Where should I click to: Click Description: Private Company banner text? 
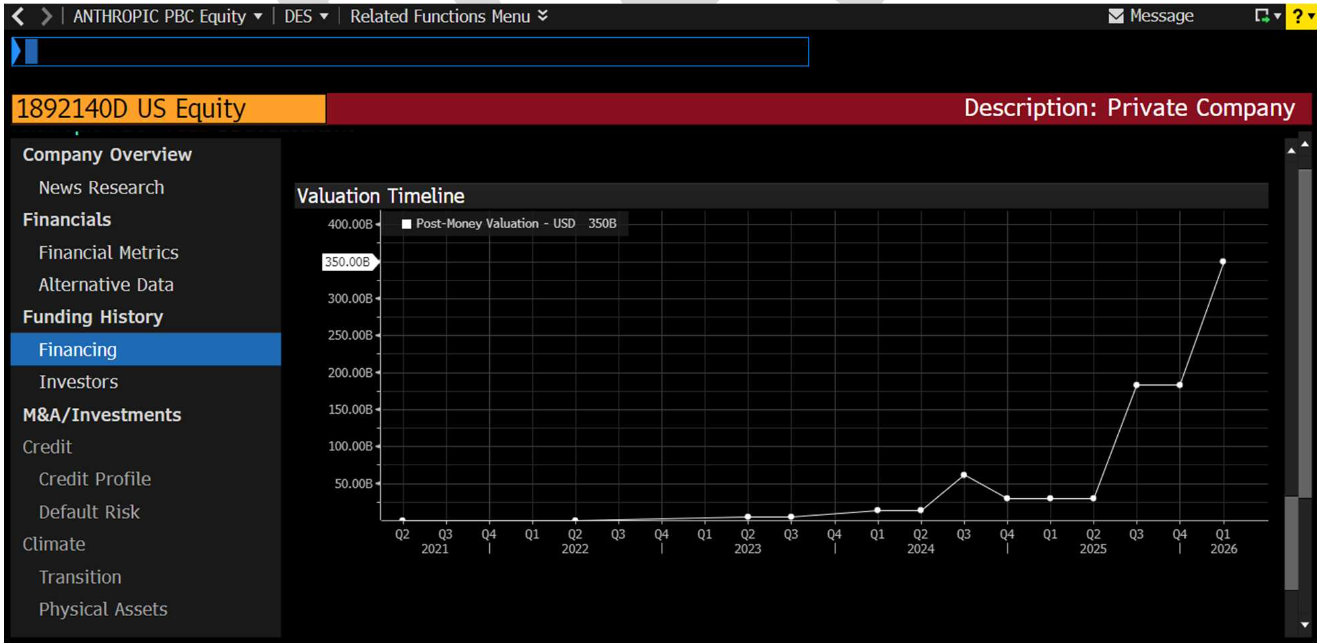[1129, 108]
